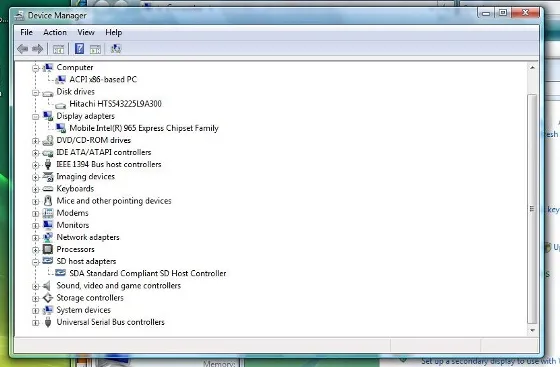This screenshot has height=367, width=560.
Task: Select SDA Standard Compliant SD Host Controller
Action: (x=148, y=273)
